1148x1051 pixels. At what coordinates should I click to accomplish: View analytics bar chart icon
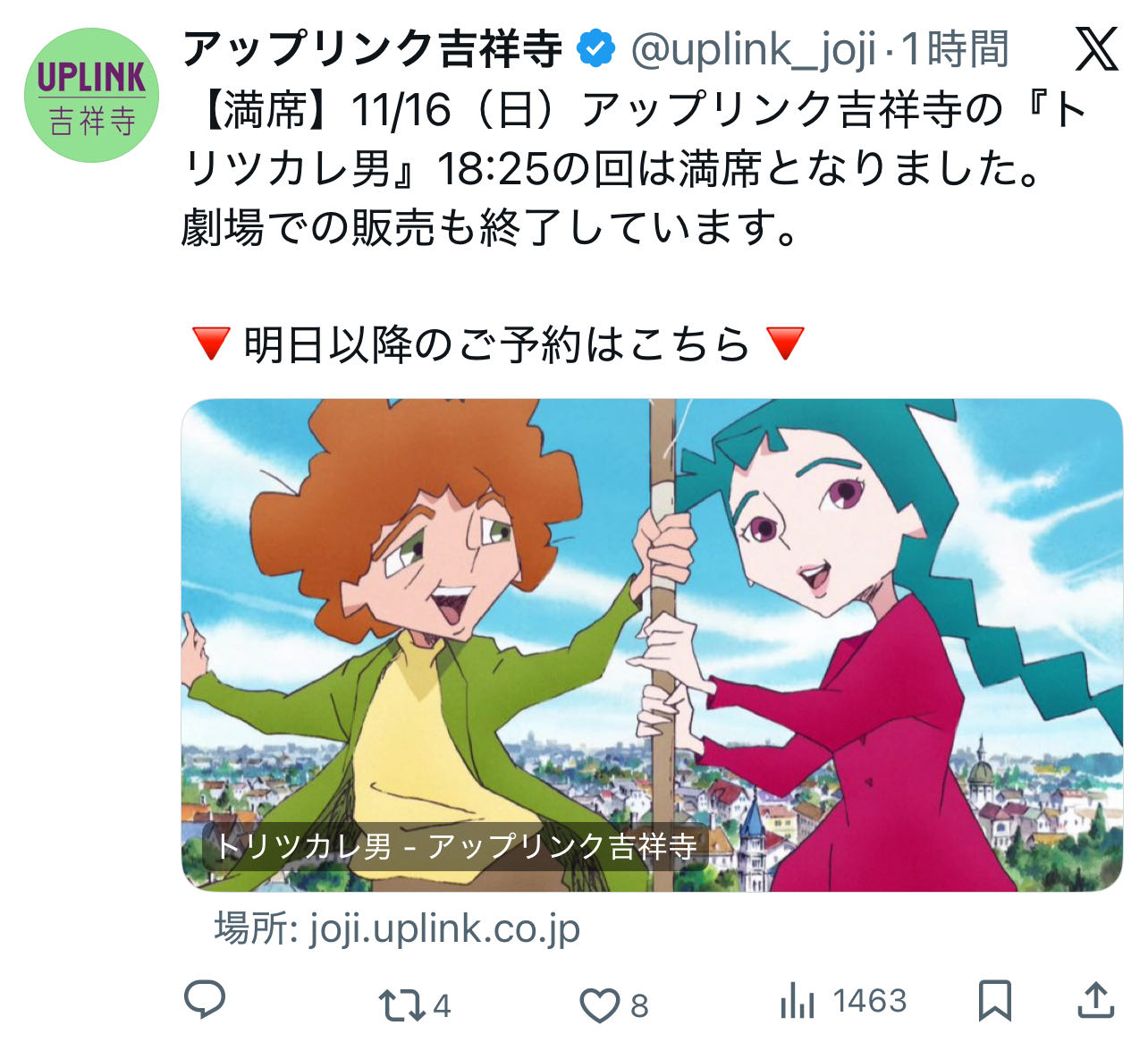(798, 1000)
